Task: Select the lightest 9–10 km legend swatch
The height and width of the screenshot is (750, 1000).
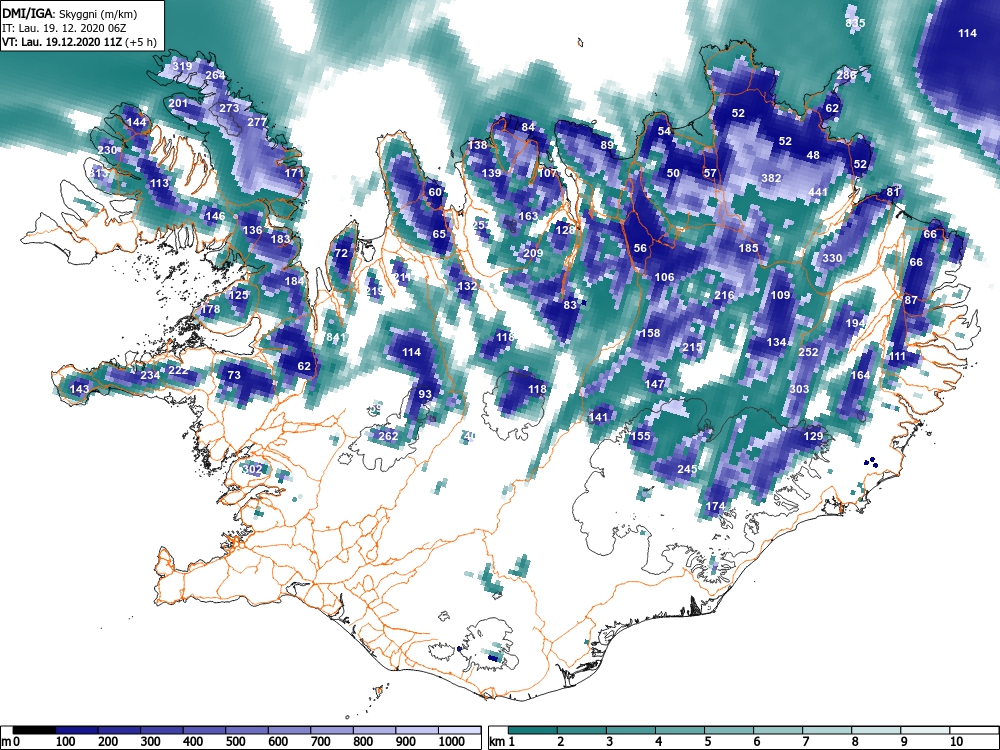Action: (925, 730)
